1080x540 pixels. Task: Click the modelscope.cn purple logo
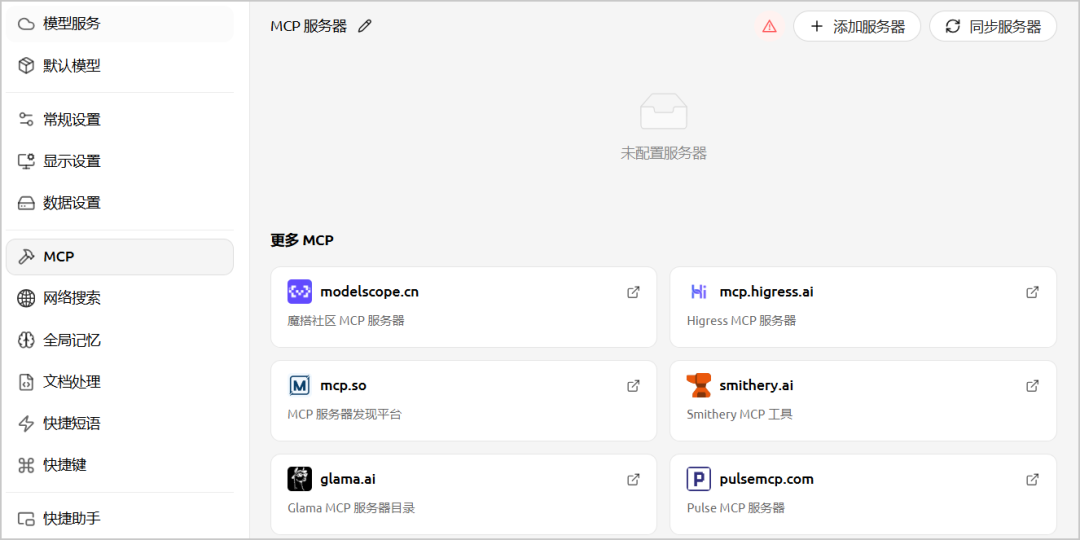tap(300, 292)
